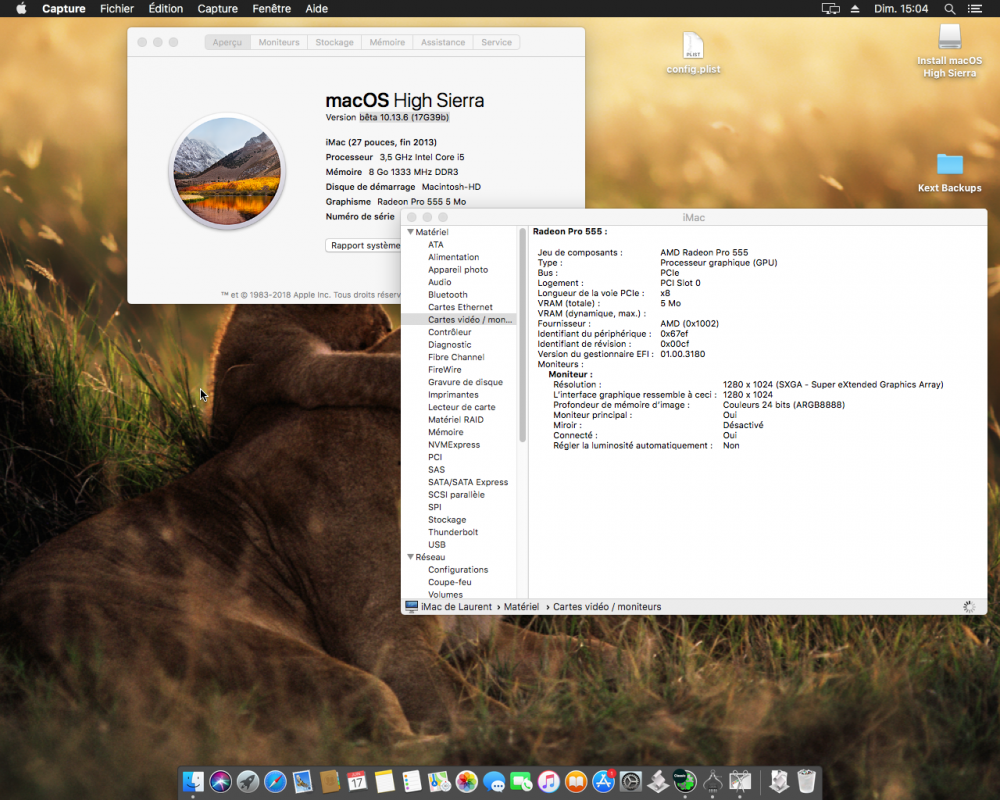Select Coupe-feu under Réseau
1000x800 pixels.
click(450, 582)
